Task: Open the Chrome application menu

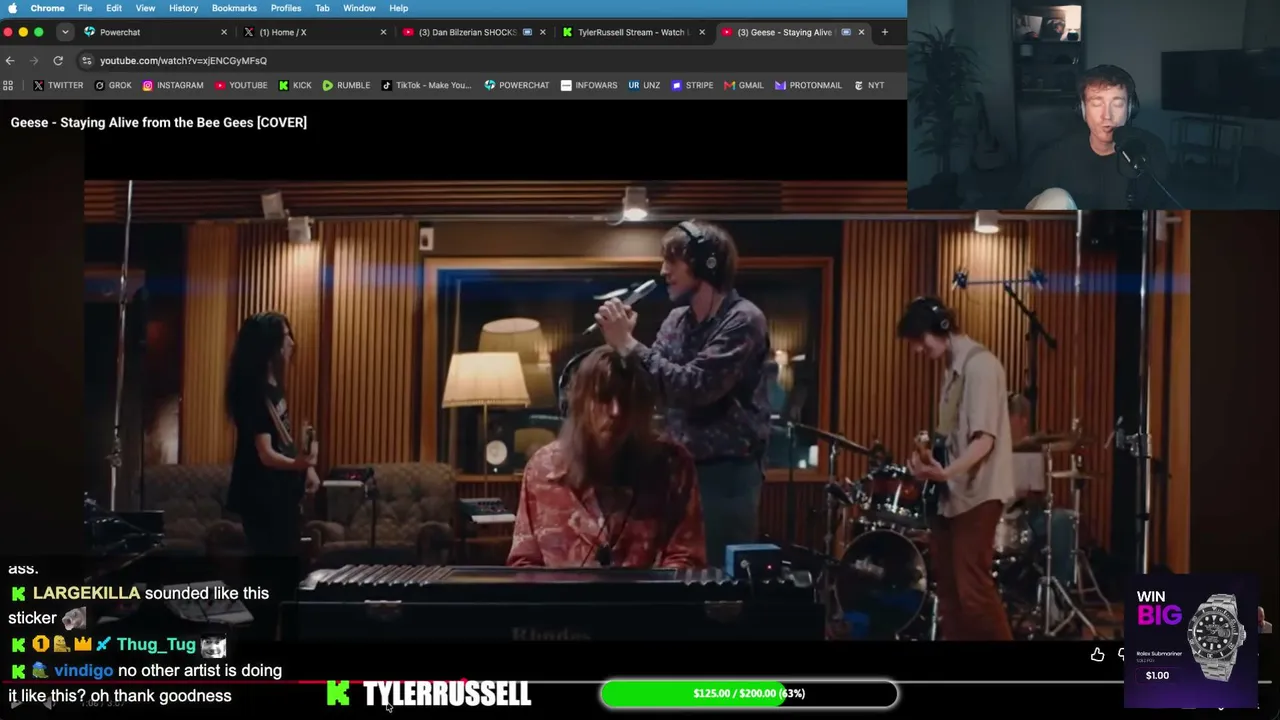Action: (x=48, y=8)
